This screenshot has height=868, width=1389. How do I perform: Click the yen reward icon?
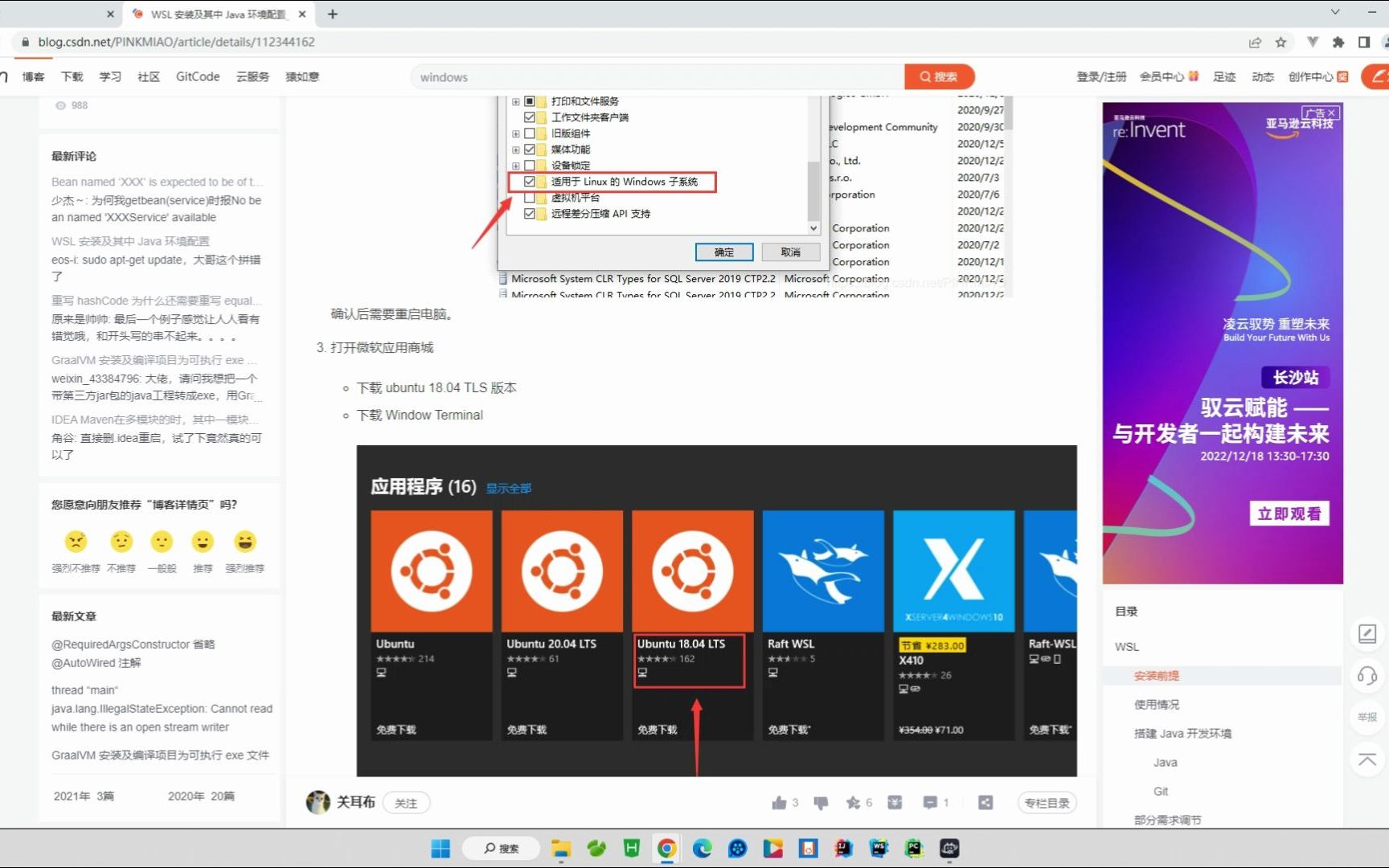click(x=895, y=802)
